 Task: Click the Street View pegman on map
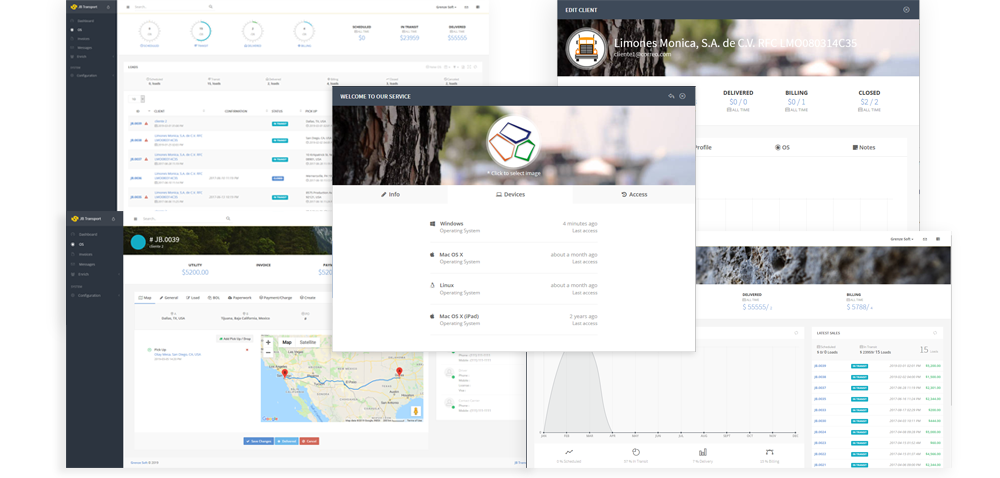[416, 412]
